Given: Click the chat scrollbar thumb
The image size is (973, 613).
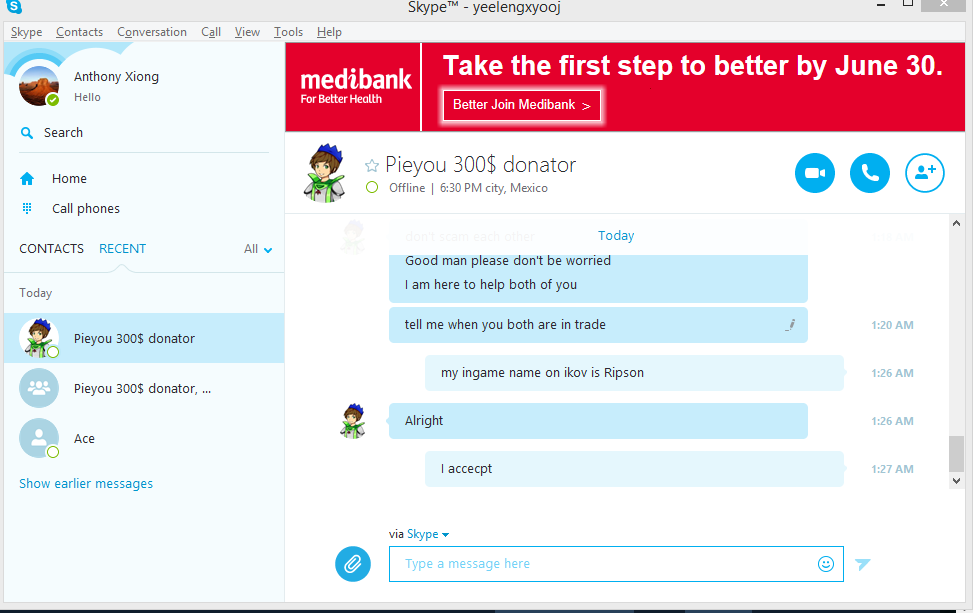Looking at the screenshot, I should pyautogui.click(x=956, y=454).
